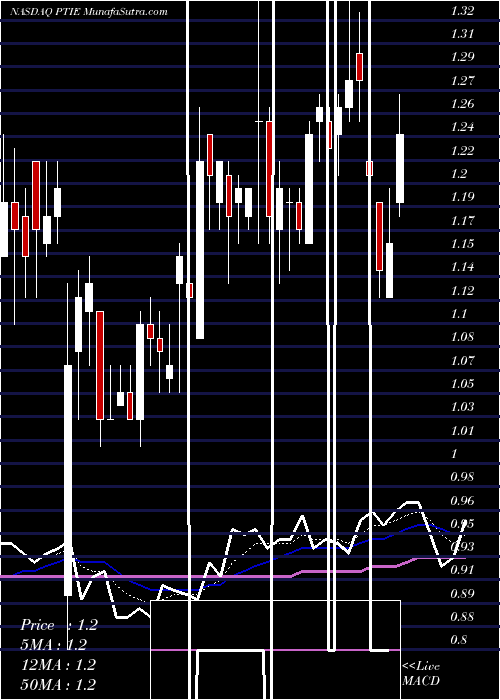Screen dimensions: 500x700
Task: Click the 1.22 price axis label
Action: click(x=462, y=150)
